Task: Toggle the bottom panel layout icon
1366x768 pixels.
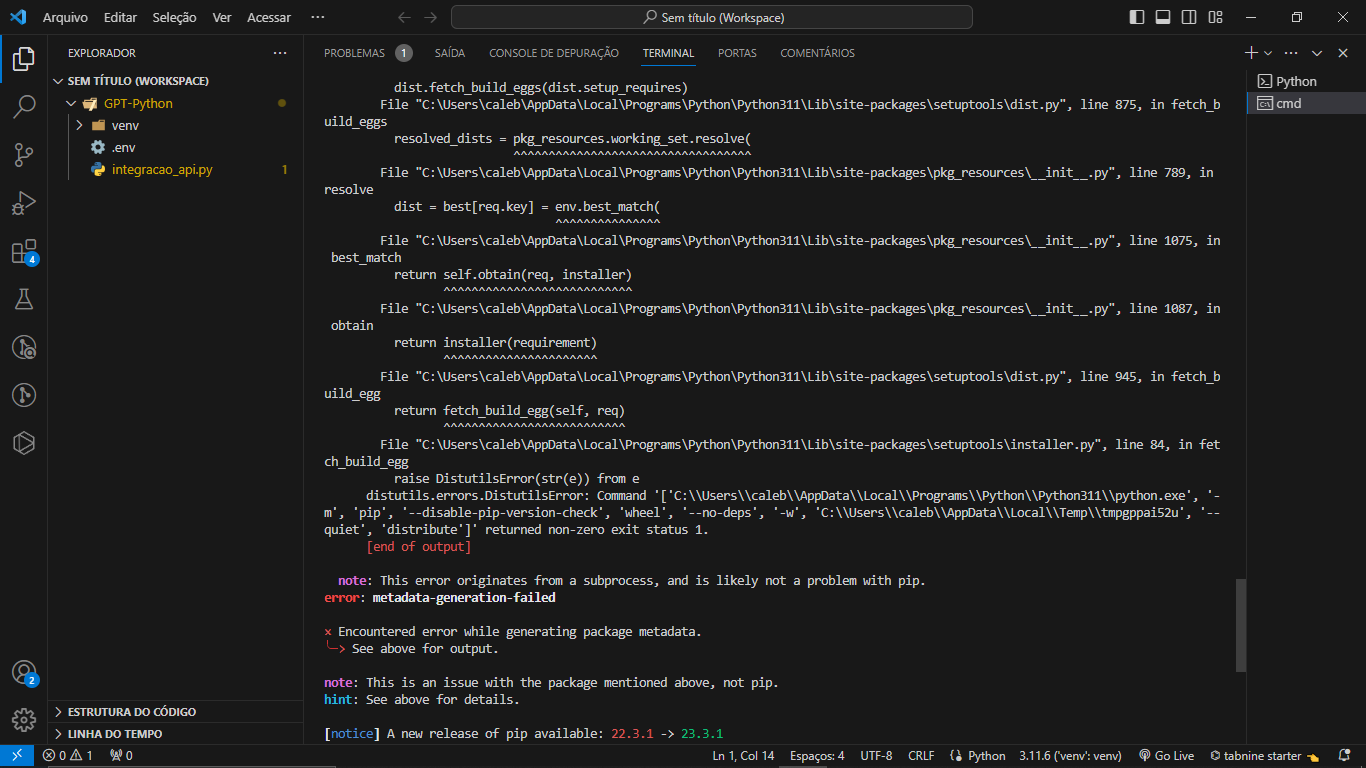Action: pyautogui.click(x=1163, y=17)
